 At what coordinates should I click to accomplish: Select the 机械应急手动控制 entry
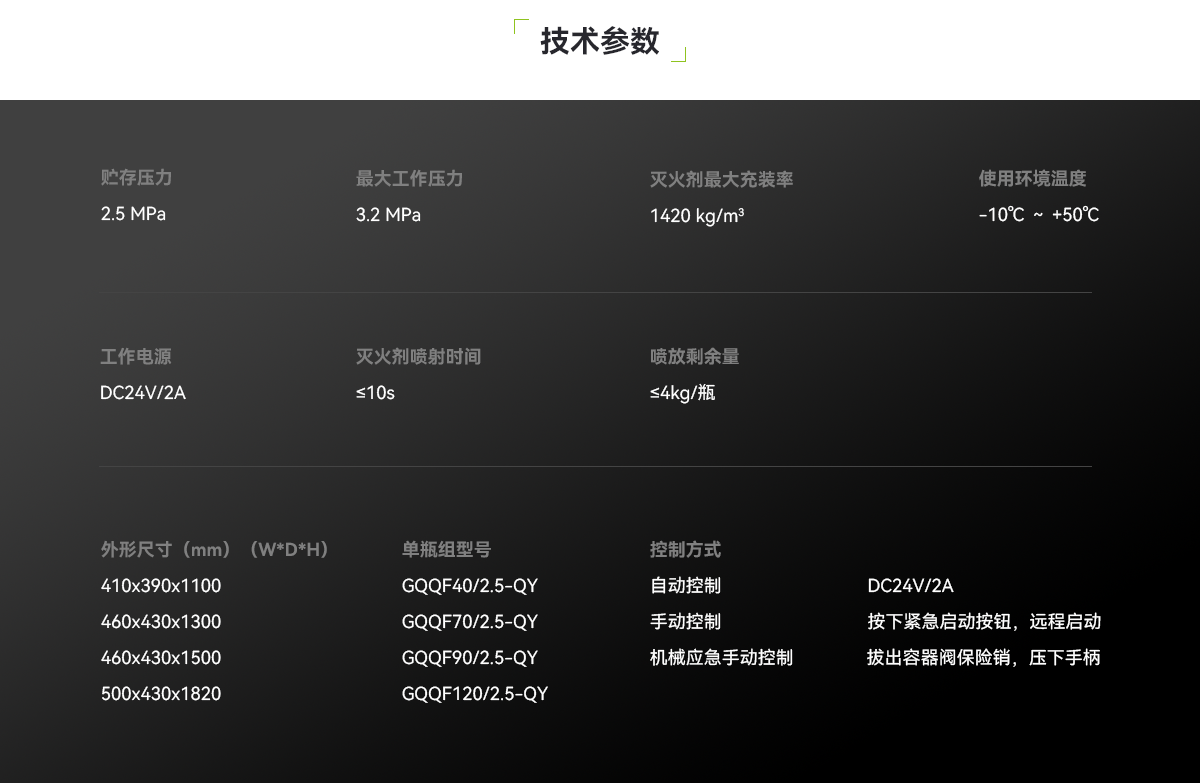coord(722,657)
